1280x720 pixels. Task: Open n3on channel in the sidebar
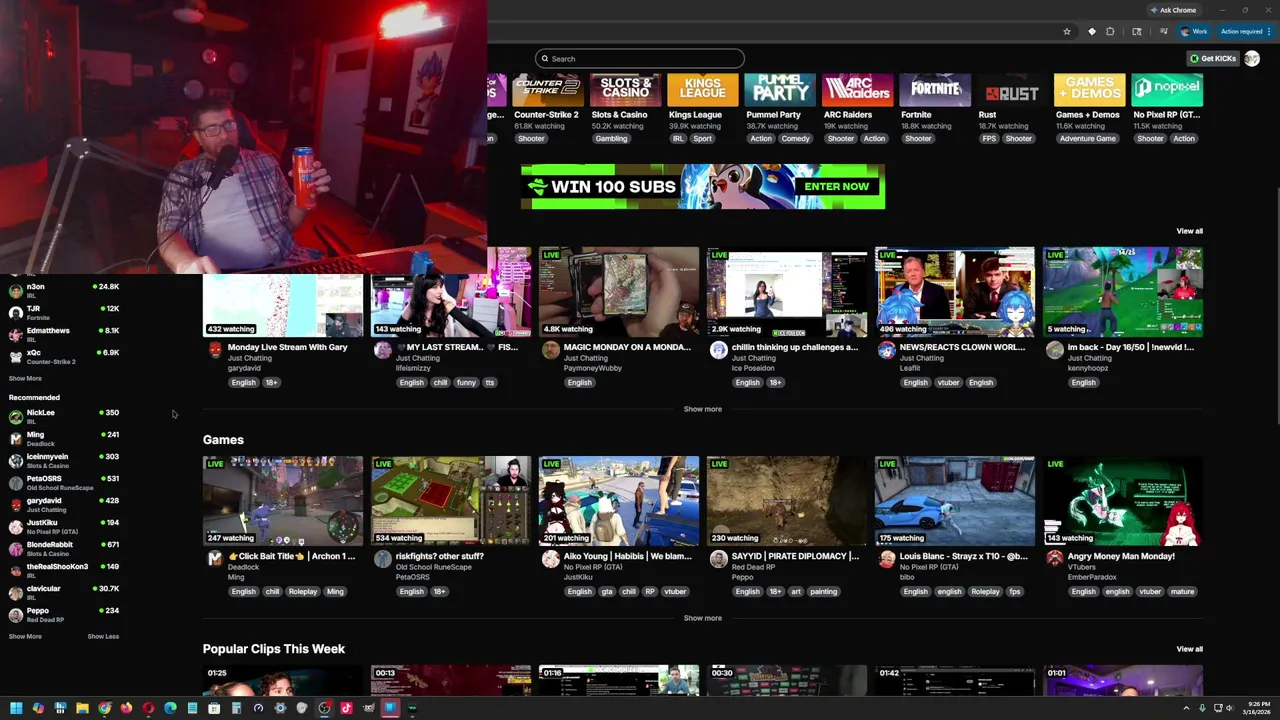click(x=64, y=290)
